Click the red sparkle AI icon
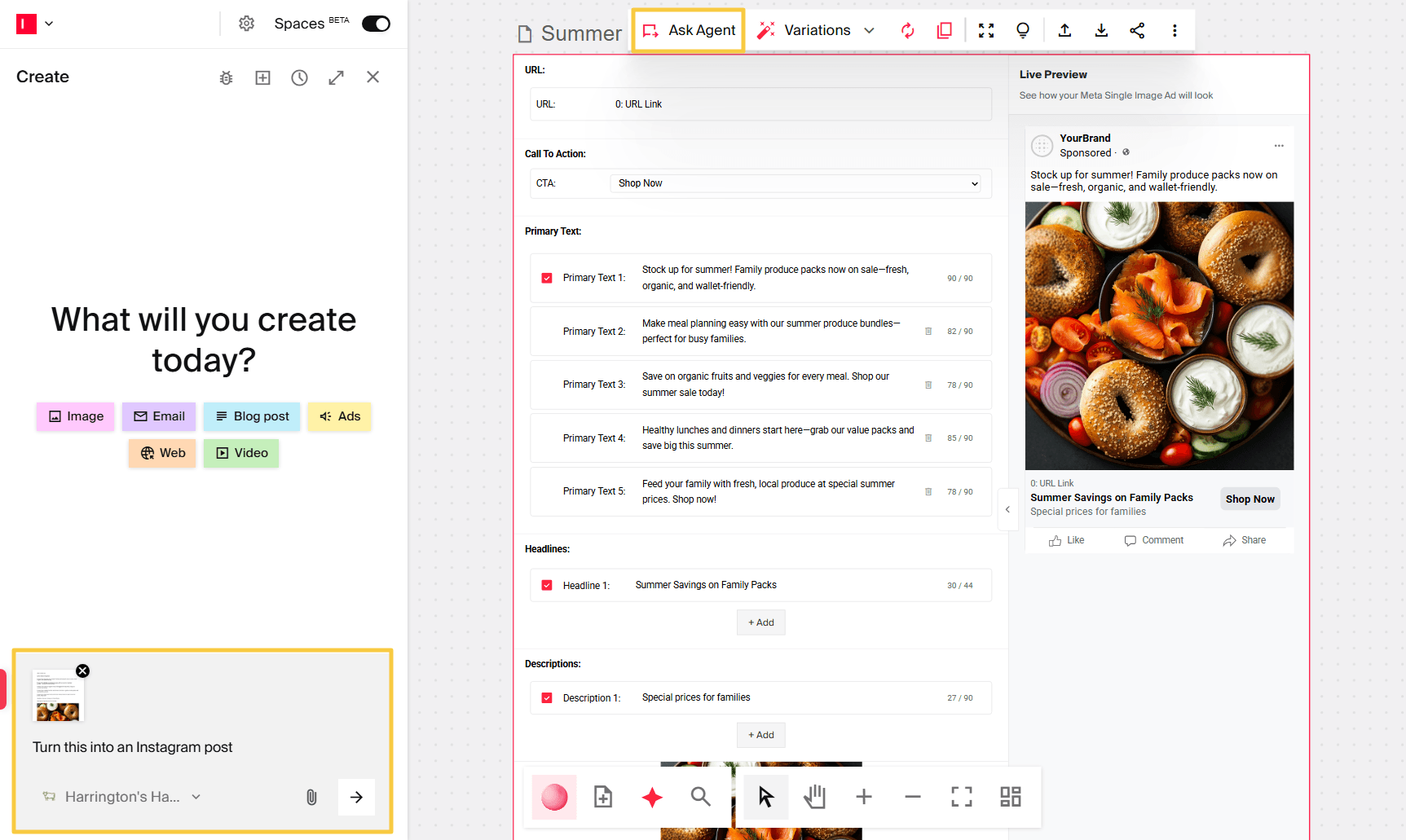 tap(652, 797)
